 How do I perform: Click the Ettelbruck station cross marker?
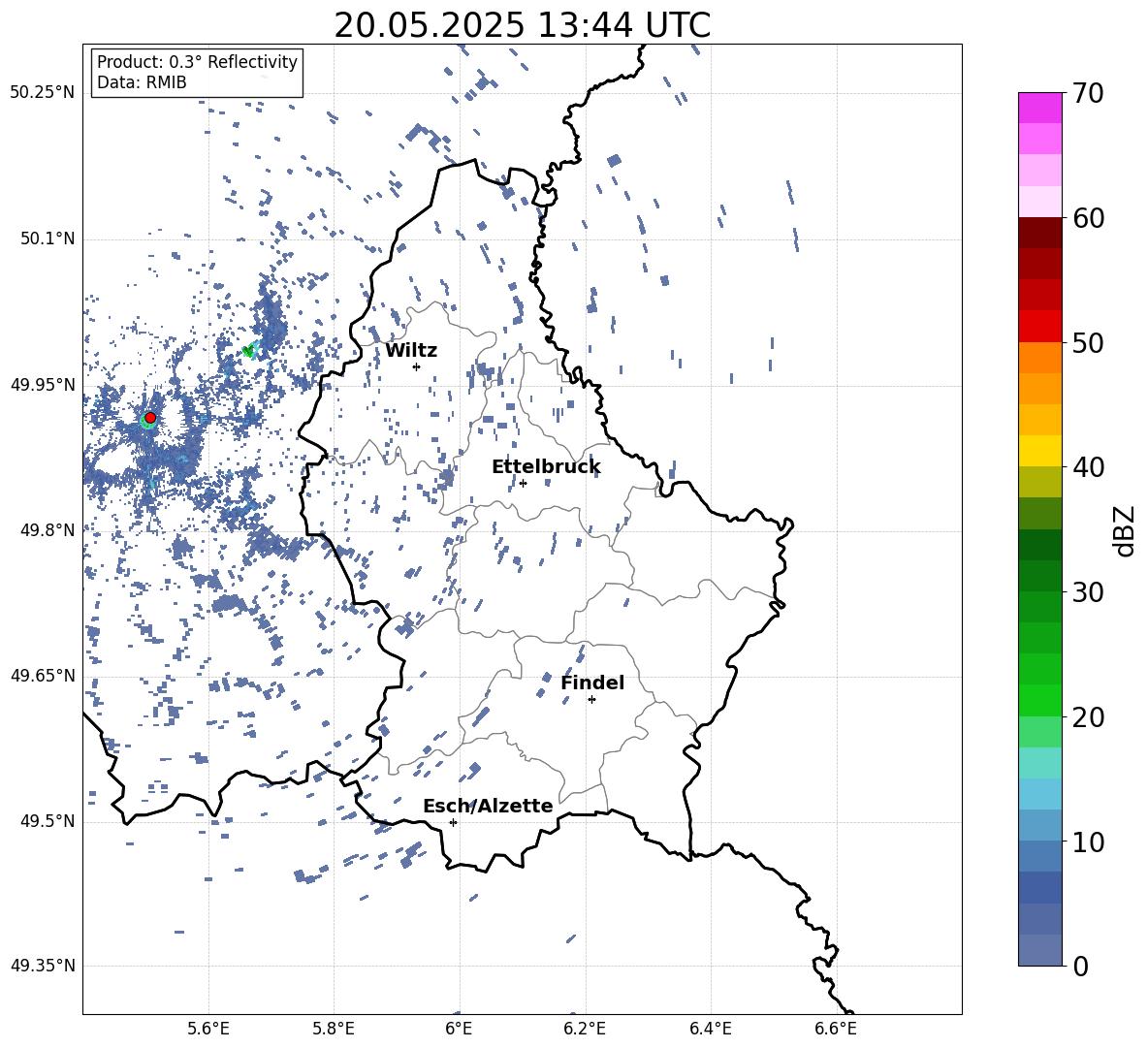pos(523,483)
